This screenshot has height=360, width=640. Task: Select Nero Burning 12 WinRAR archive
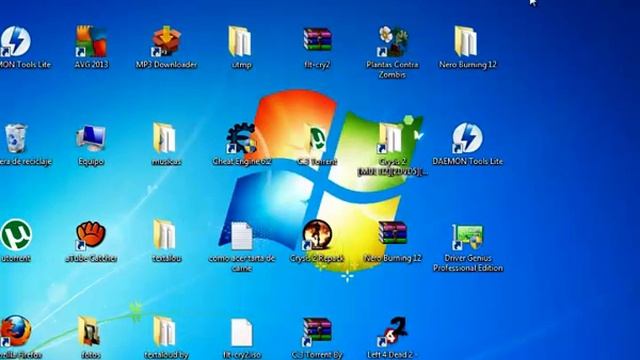(392, 233)
